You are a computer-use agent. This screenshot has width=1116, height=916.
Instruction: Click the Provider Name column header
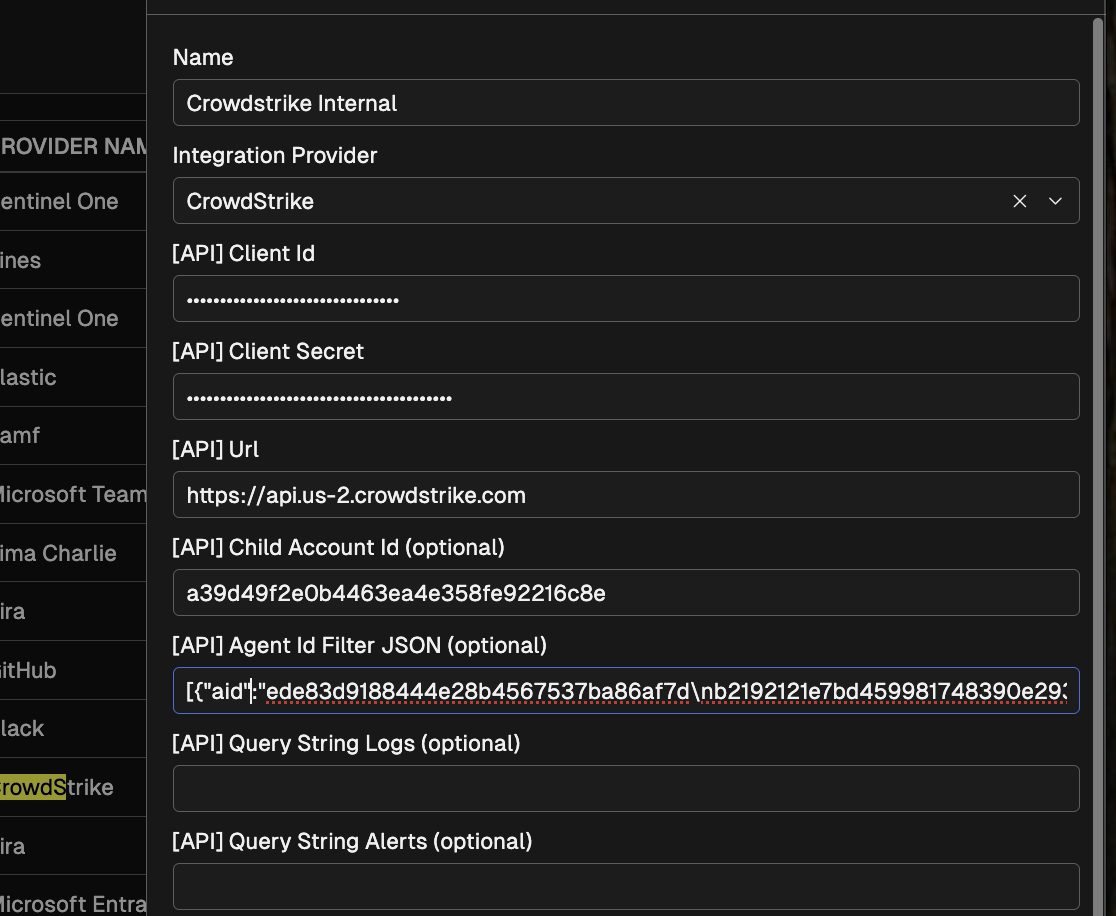[73, 146]
